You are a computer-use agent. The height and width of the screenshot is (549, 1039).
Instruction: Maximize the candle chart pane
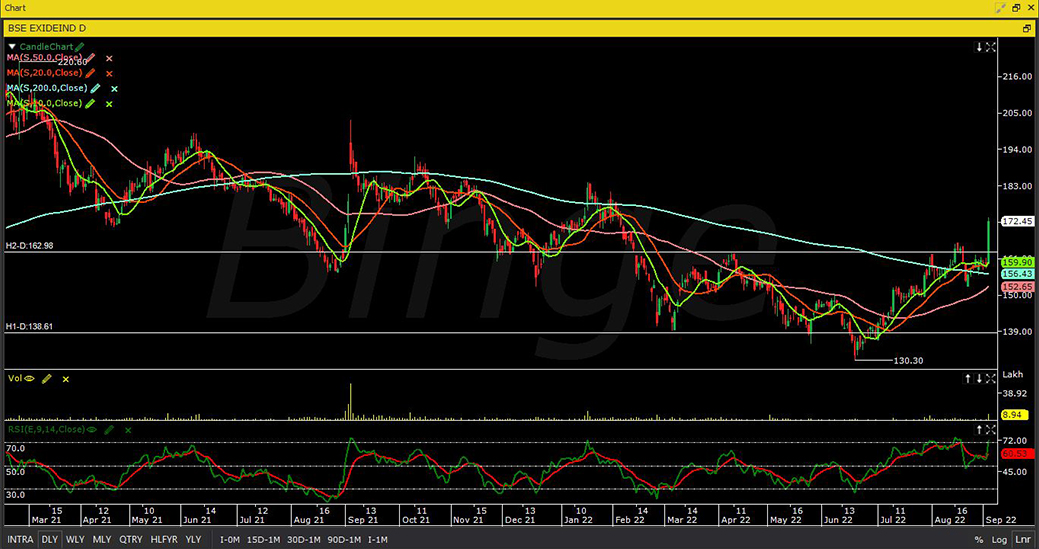tap(991, 47)
